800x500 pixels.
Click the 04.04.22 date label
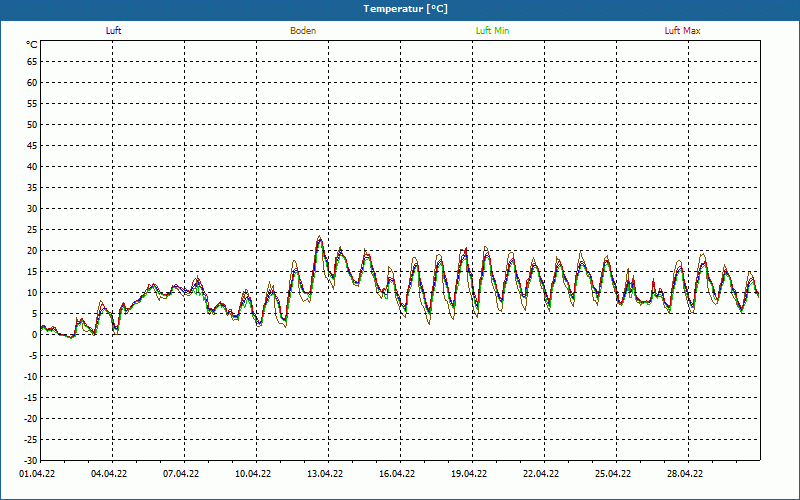coord(109,474)
